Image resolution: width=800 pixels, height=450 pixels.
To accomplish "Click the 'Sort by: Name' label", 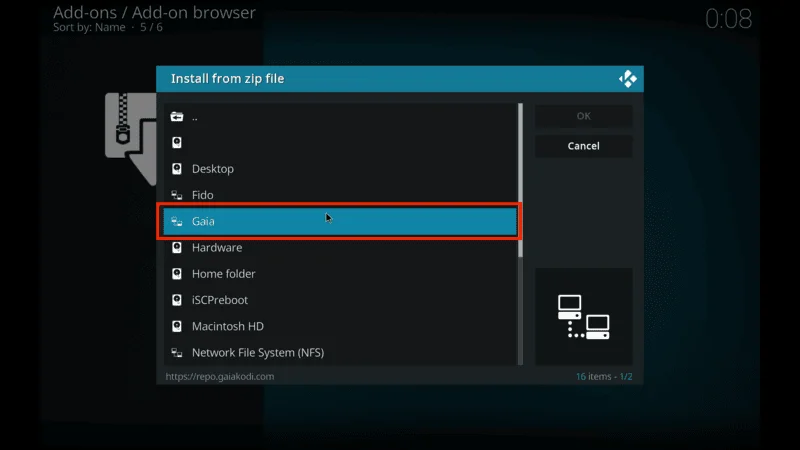I will tap(89, 28).
